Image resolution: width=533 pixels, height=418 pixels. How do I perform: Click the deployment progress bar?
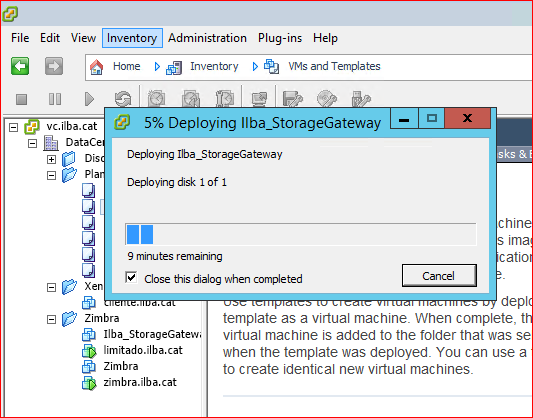point(301,234)
